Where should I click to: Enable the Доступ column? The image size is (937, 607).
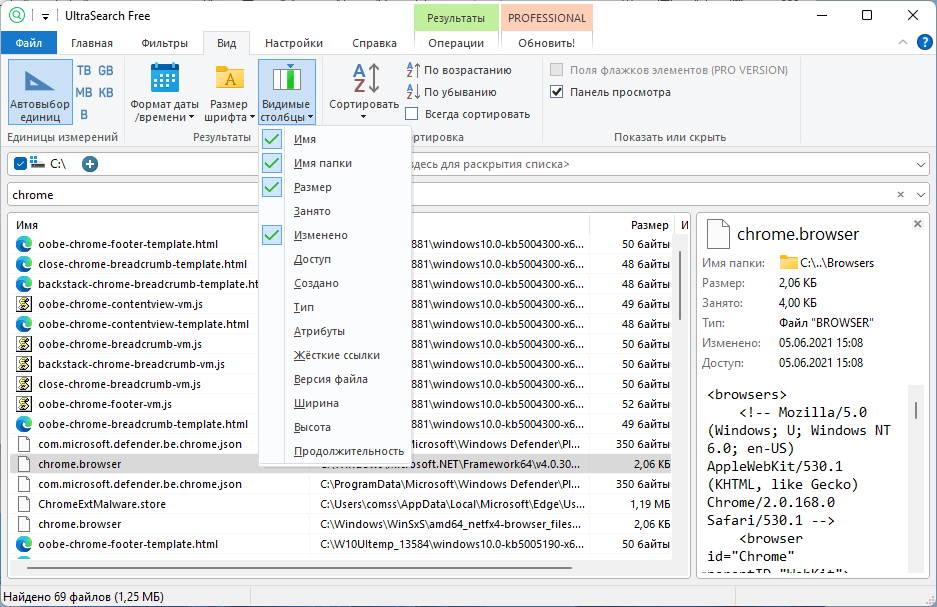click(335, 259)
